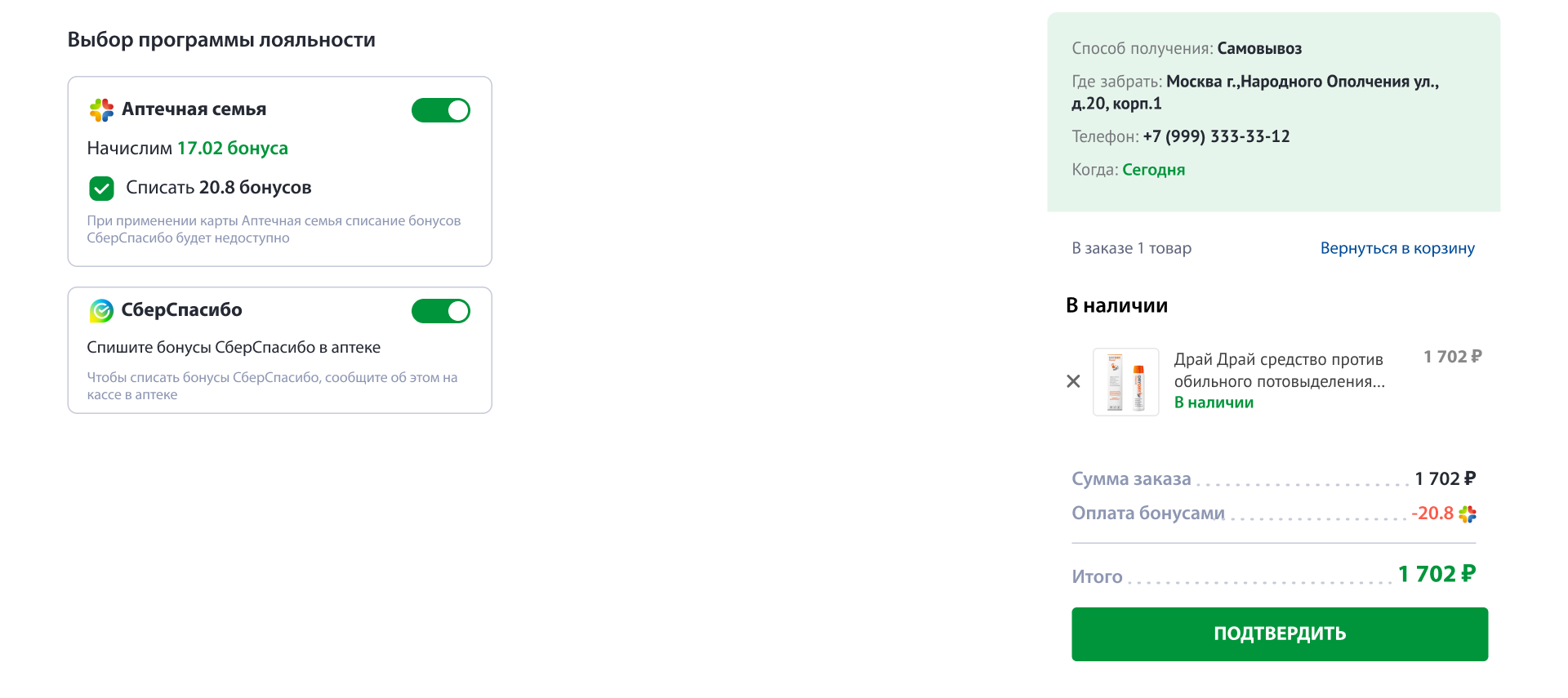The height and width of the screenshot is (698, 1568).
Task: Open the Драй Драй product title
Action: 1279,371
